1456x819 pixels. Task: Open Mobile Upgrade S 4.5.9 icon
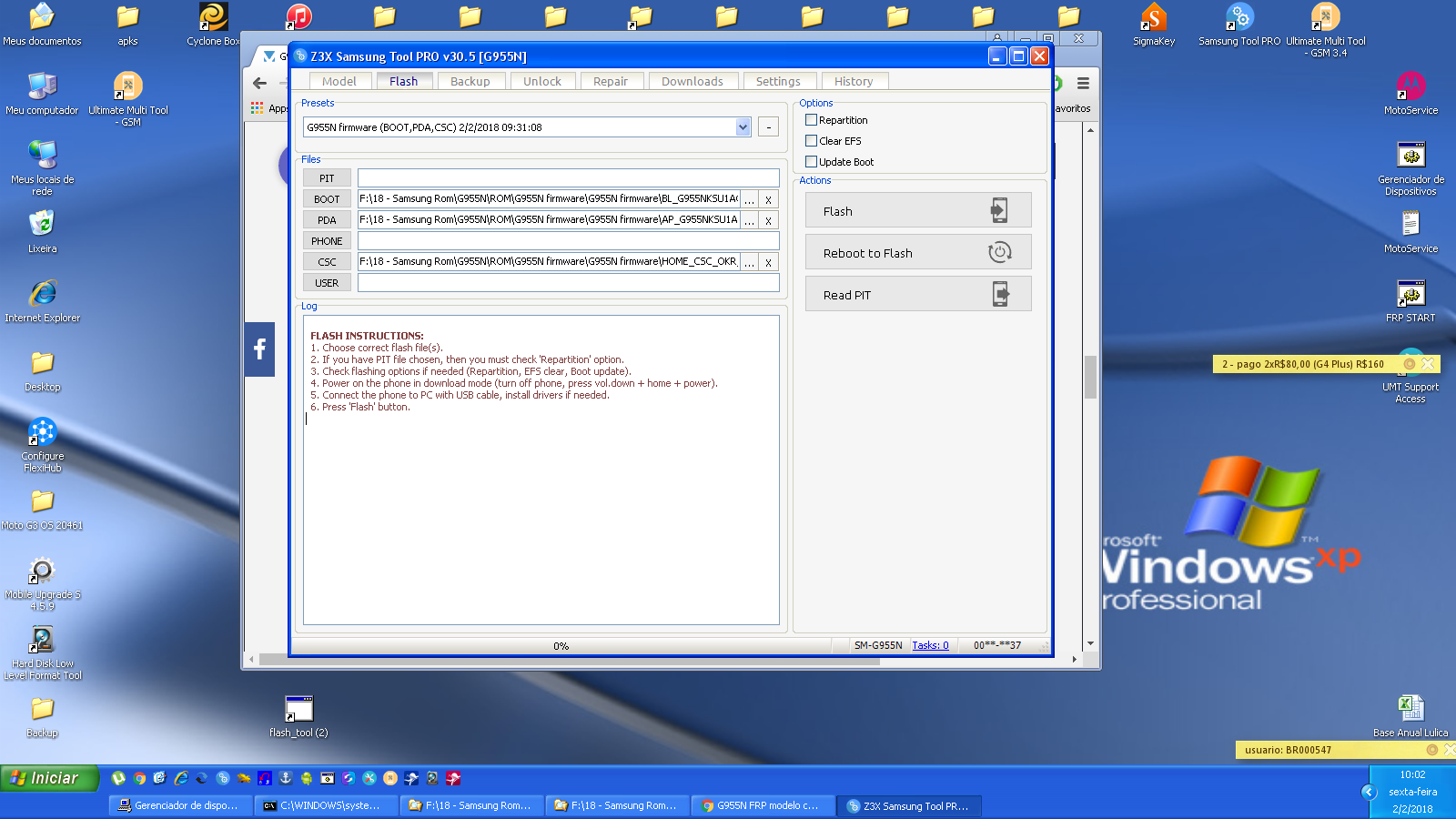pos(42,583)
